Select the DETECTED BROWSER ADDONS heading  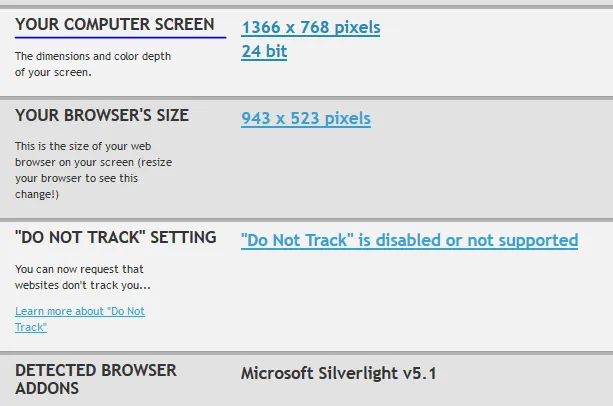(96, 379)
